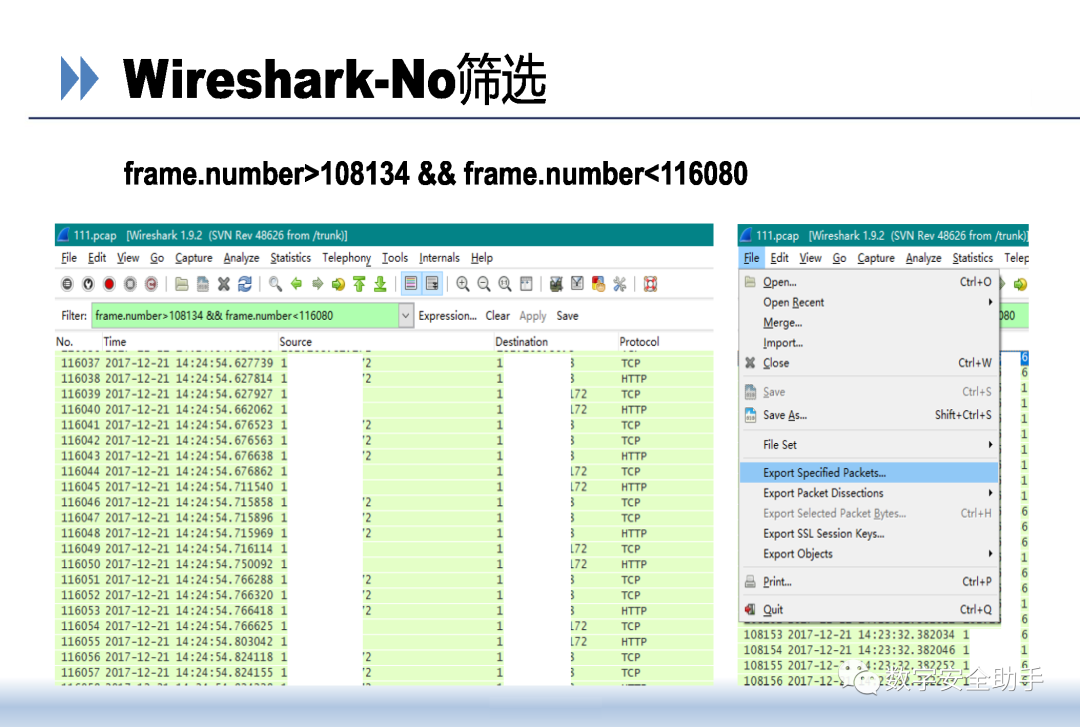This screenshot has height=727, width=1080.
Task: Open View menu in left window
Action: click(128, 258)
